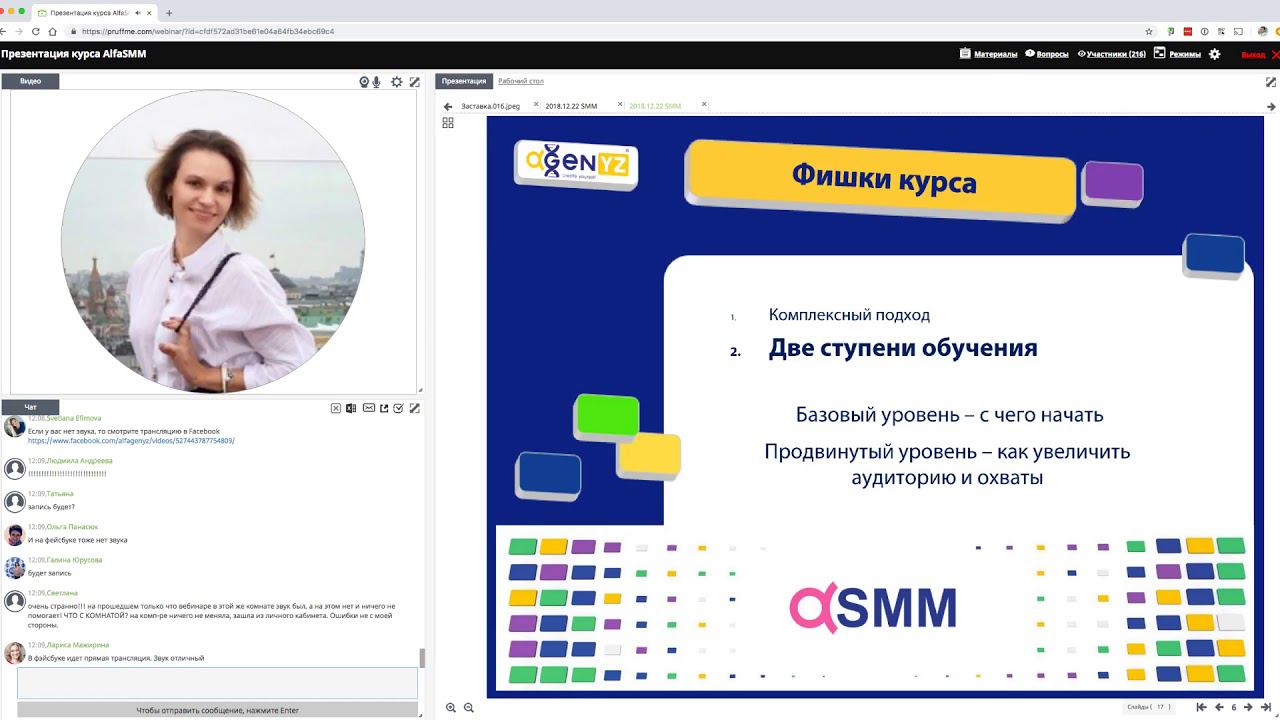Image resolution: width=1280 pixels, height=720 pixels.
Task: Switch to the Рабочий стол tab
Action: [521, 81]
